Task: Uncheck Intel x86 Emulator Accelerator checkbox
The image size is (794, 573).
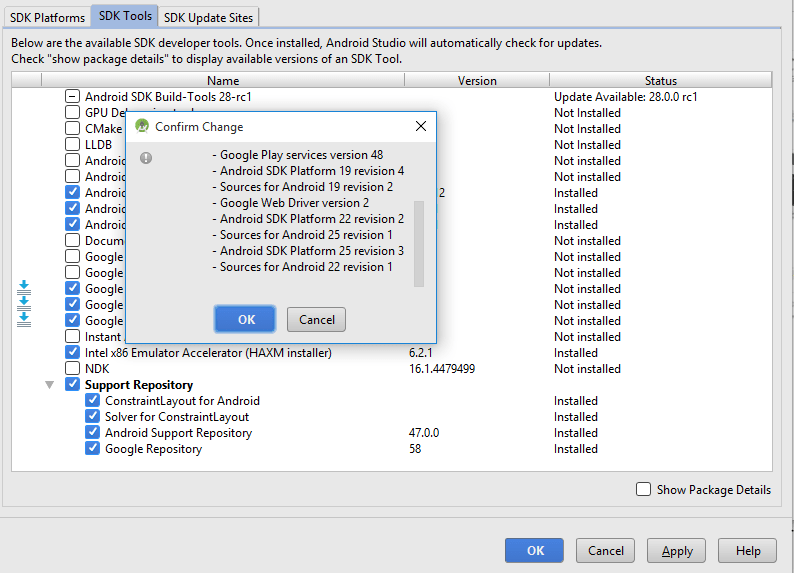Action: 72,353
